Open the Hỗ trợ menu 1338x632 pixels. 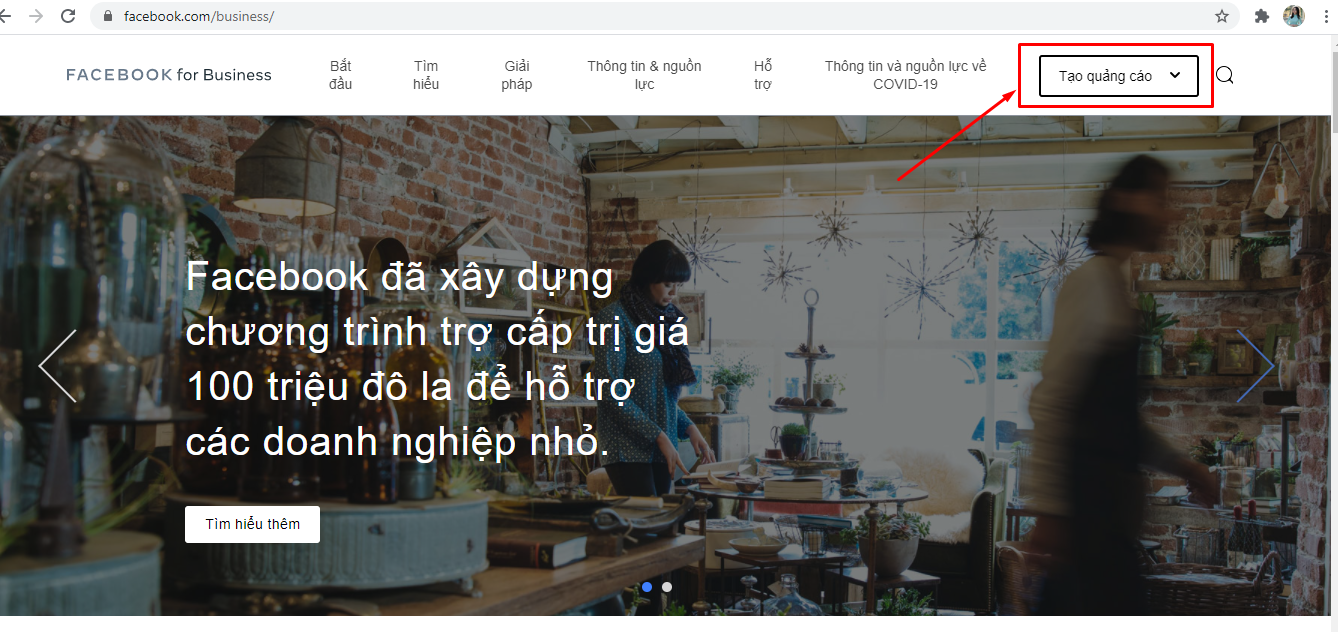(x=763, y=75)
